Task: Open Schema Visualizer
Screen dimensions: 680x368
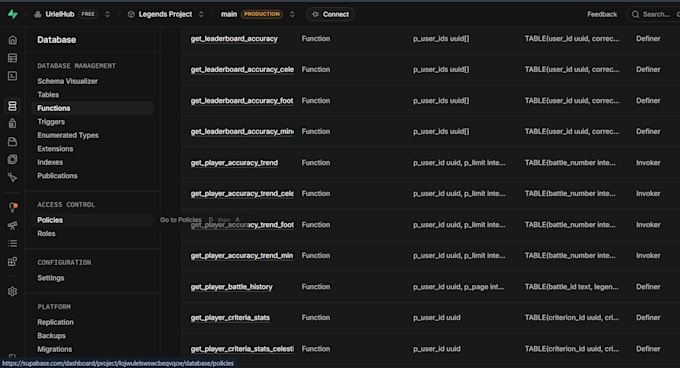Action: [x=67, y=81]
